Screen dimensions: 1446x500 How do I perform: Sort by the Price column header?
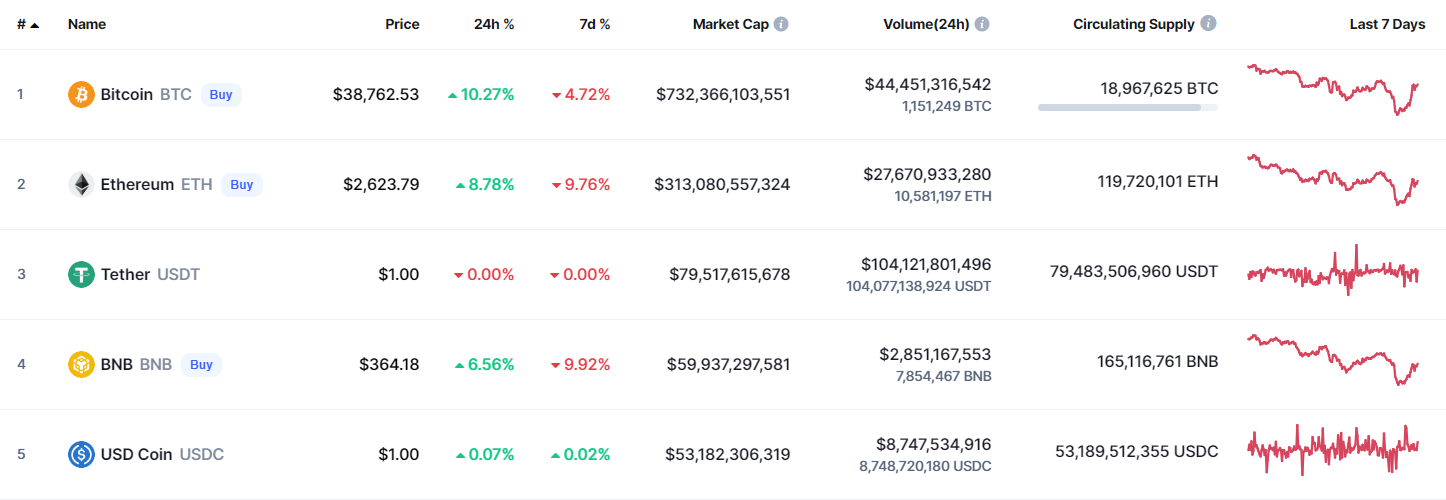click(402, 24)
